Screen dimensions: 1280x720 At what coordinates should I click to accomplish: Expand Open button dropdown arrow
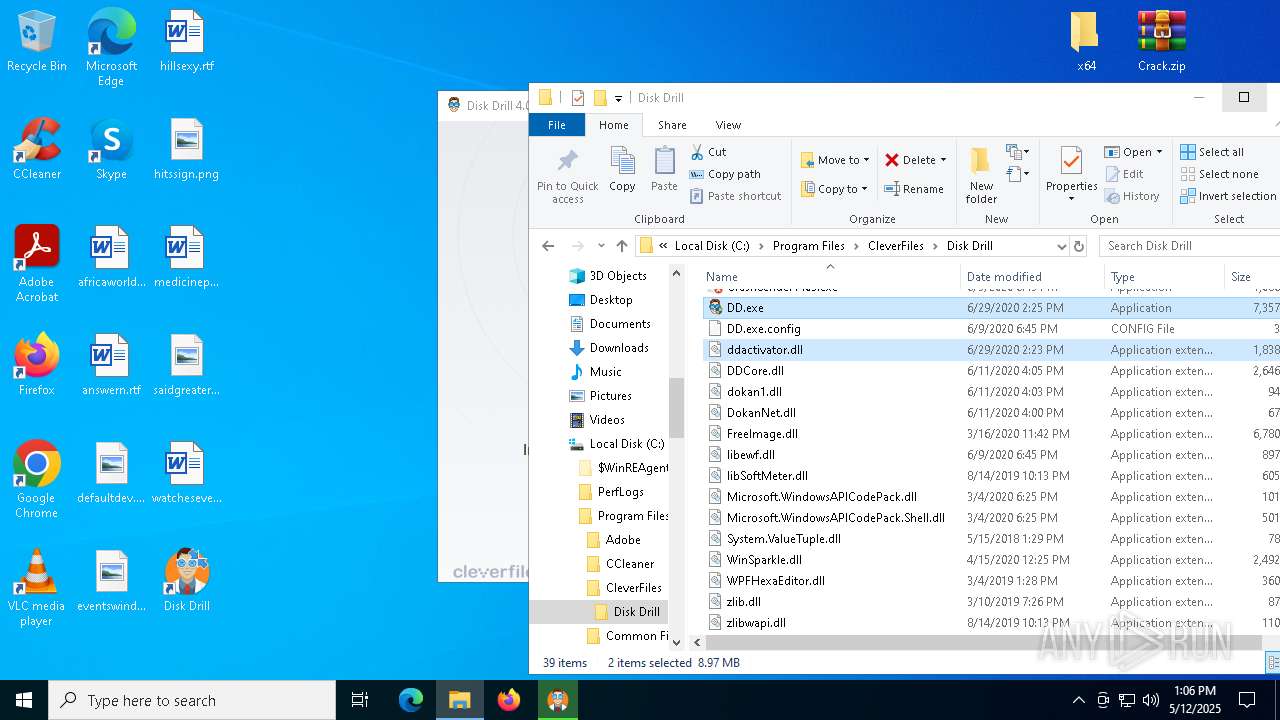(x=1159, y=152)
